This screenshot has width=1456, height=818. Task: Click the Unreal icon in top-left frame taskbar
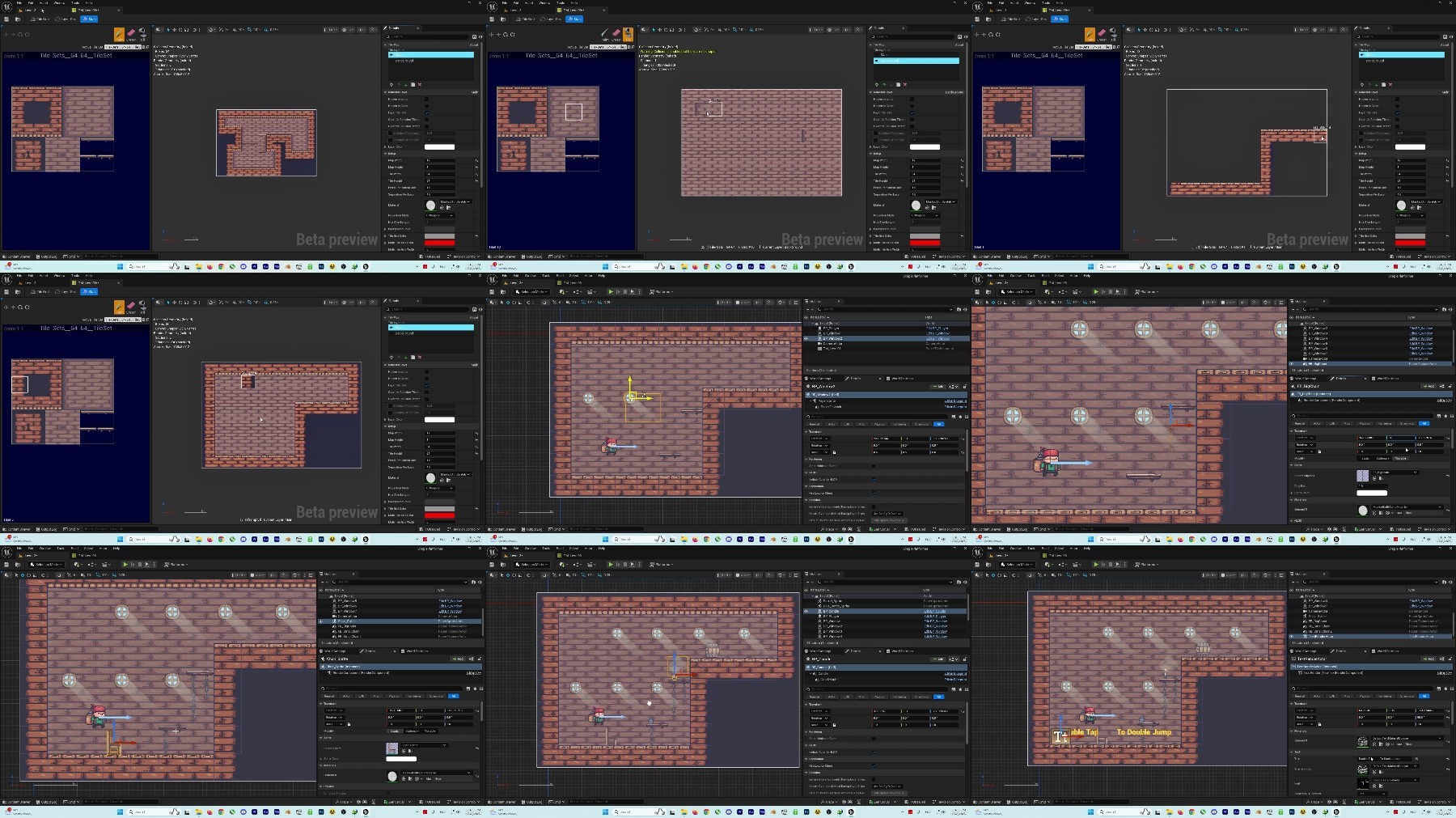coord(365,266)
